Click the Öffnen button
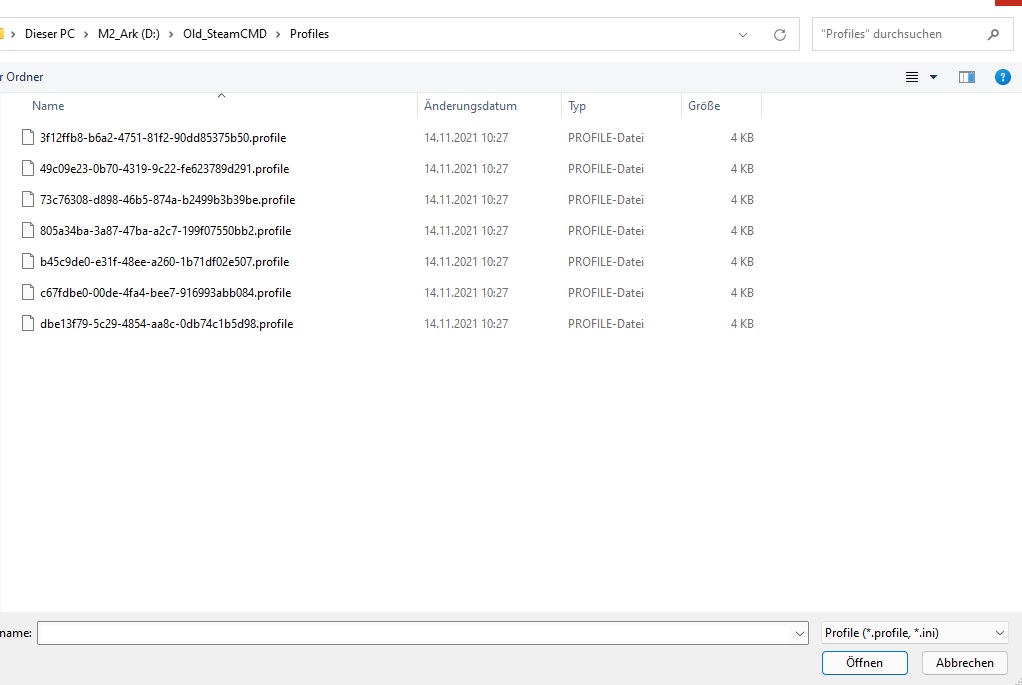Viewport: 1022px width, 685px height. pyautogui.click(x=864, y=663)
